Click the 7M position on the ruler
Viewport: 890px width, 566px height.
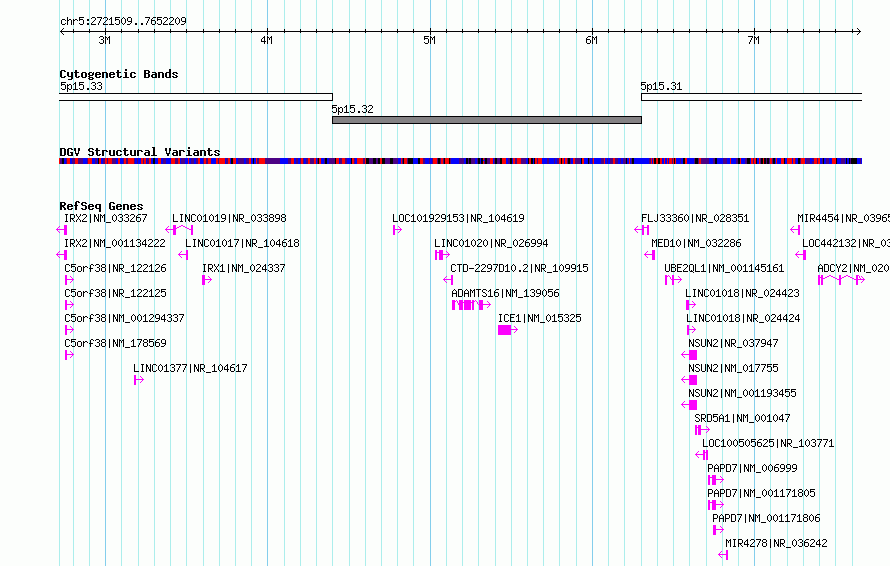(x=753, y=40)
